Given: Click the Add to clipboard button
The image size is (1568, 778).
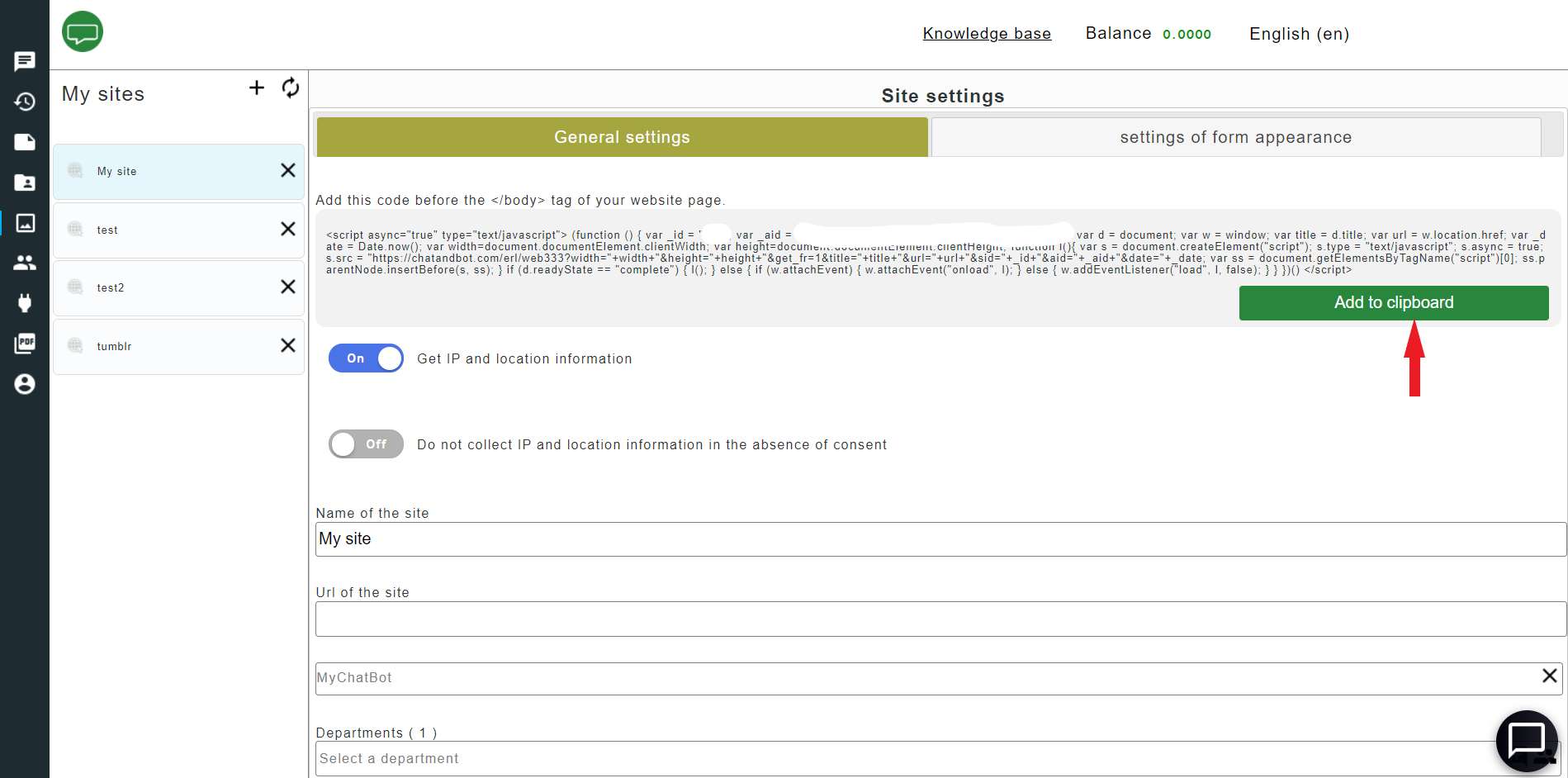Looking at the screenshot, I should (x=1393, y=303).
